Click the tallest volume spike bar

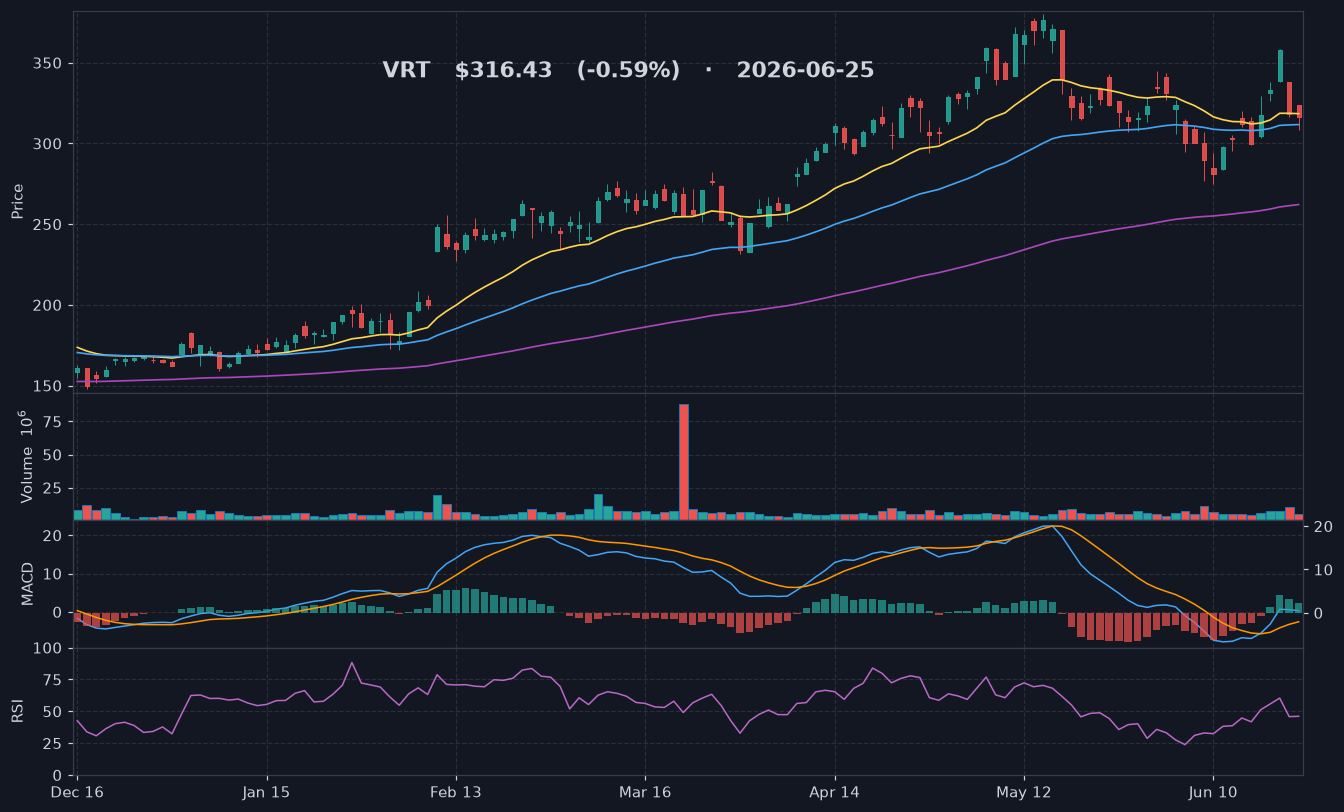684,461
